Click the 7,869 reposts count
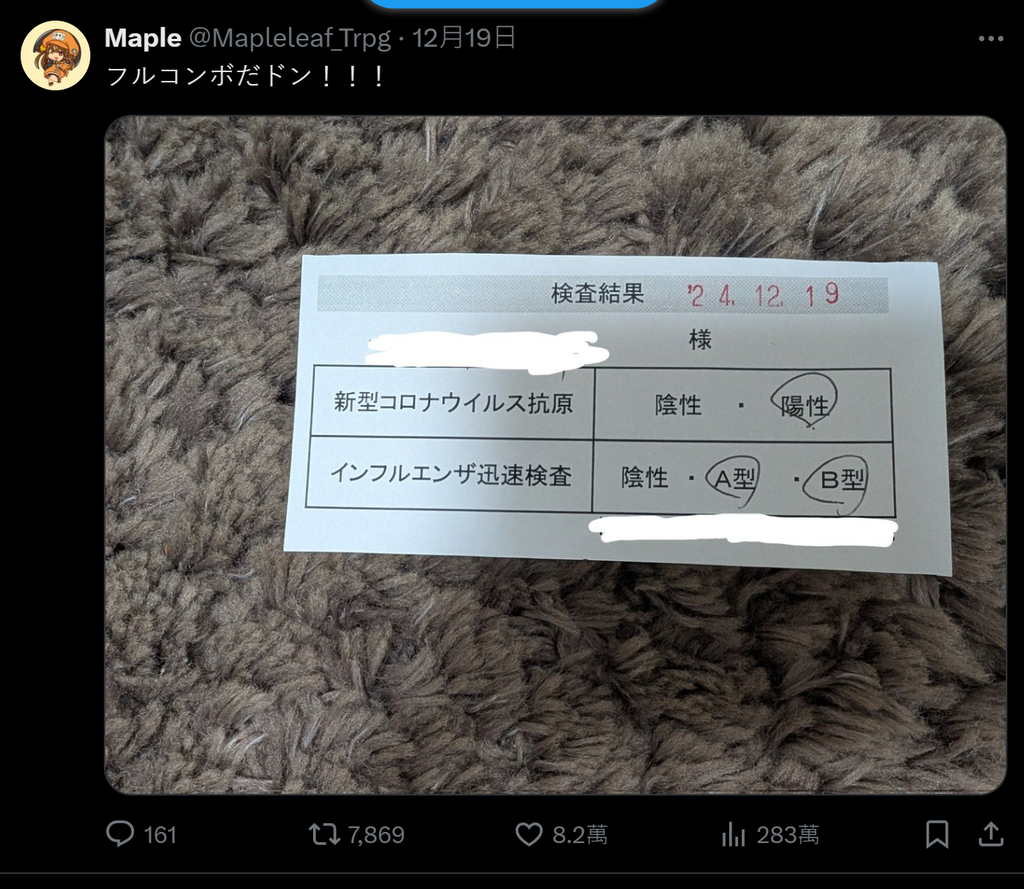The image size is (1024, 889). (x=376, y=835)
